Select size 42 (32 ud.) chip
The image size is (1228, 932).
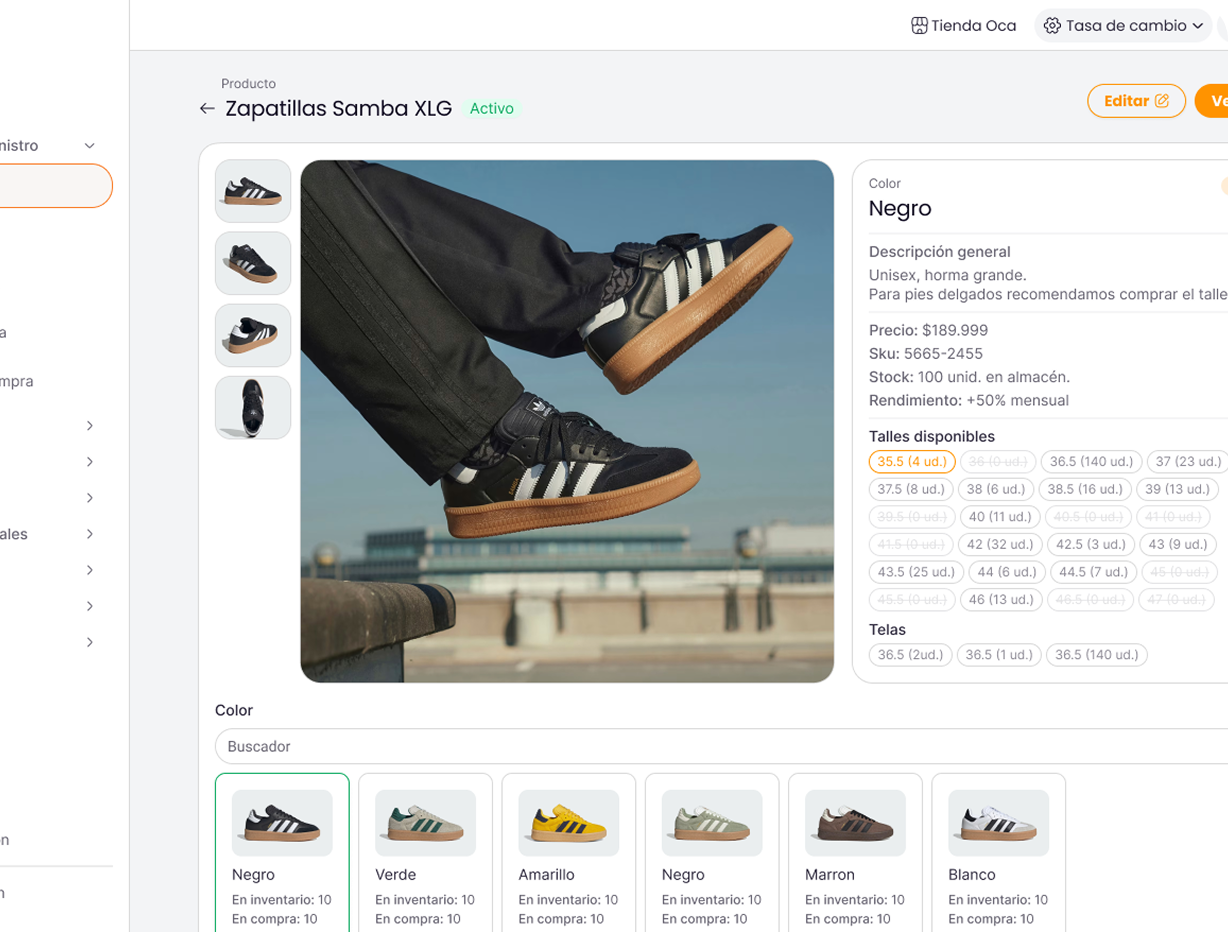(x=999, y=545)
